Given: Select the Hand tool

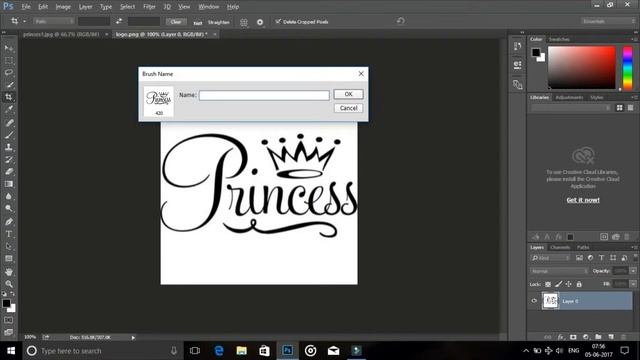Looking at the screenshot, I should [x=9, y=271].
